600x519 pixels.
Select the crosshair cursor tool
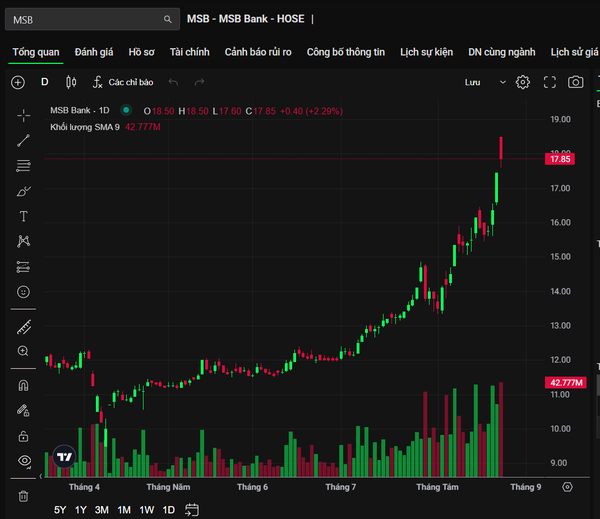pos(23,115)
